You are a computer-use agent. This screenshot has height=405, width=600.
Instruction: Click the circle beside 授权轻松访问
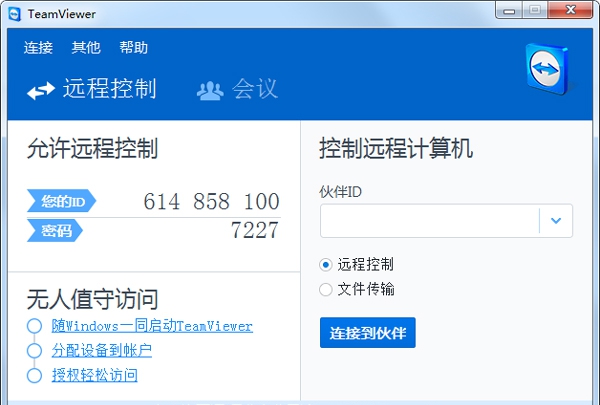pos(34,375)
